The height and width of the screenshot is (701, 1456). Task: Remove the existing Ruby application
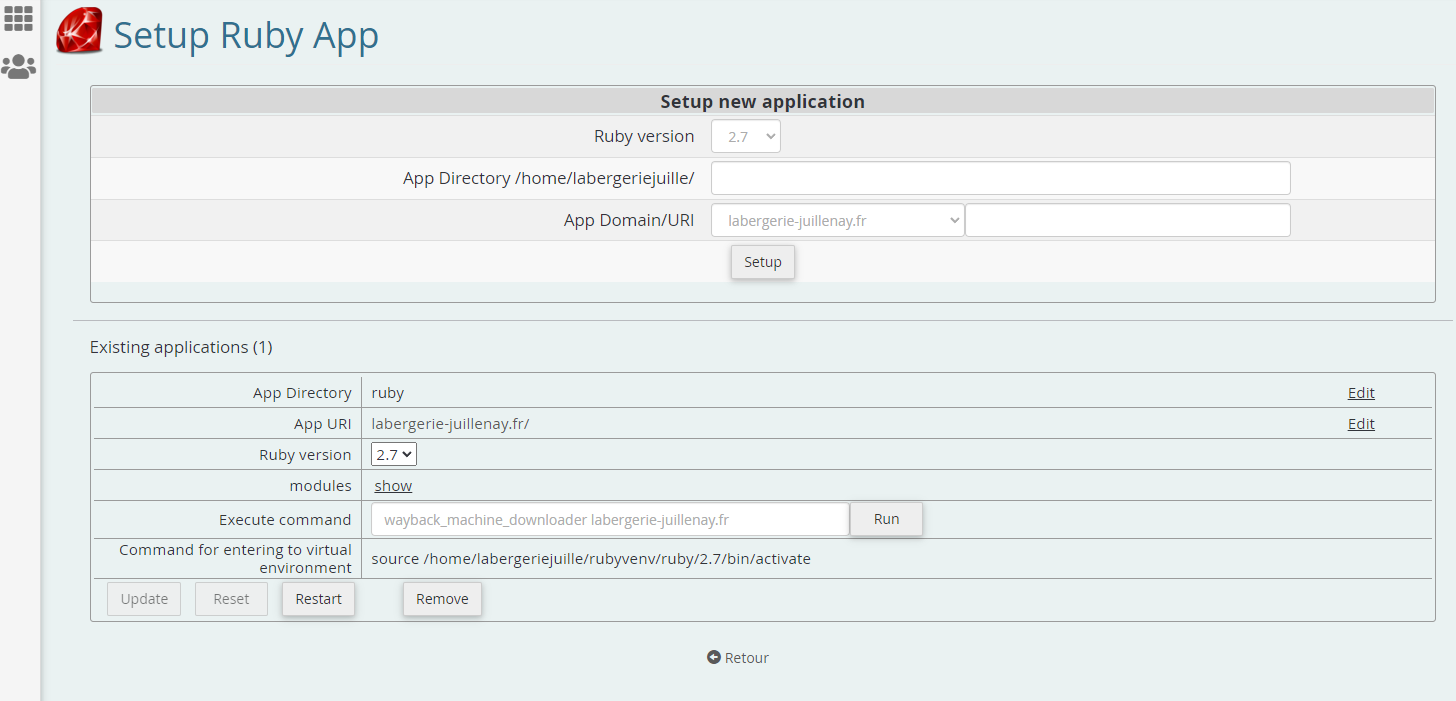(442, 599)
